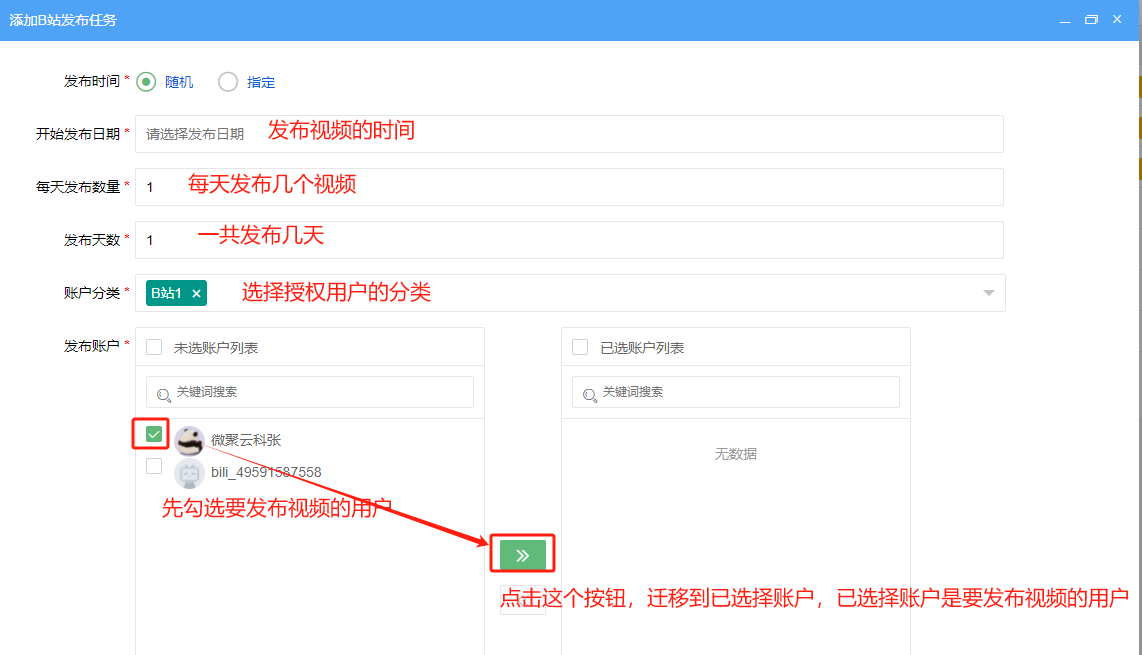Select the 随机 publish time radio button
This screenshot has height=655, width=1142.
coord(146,82)
